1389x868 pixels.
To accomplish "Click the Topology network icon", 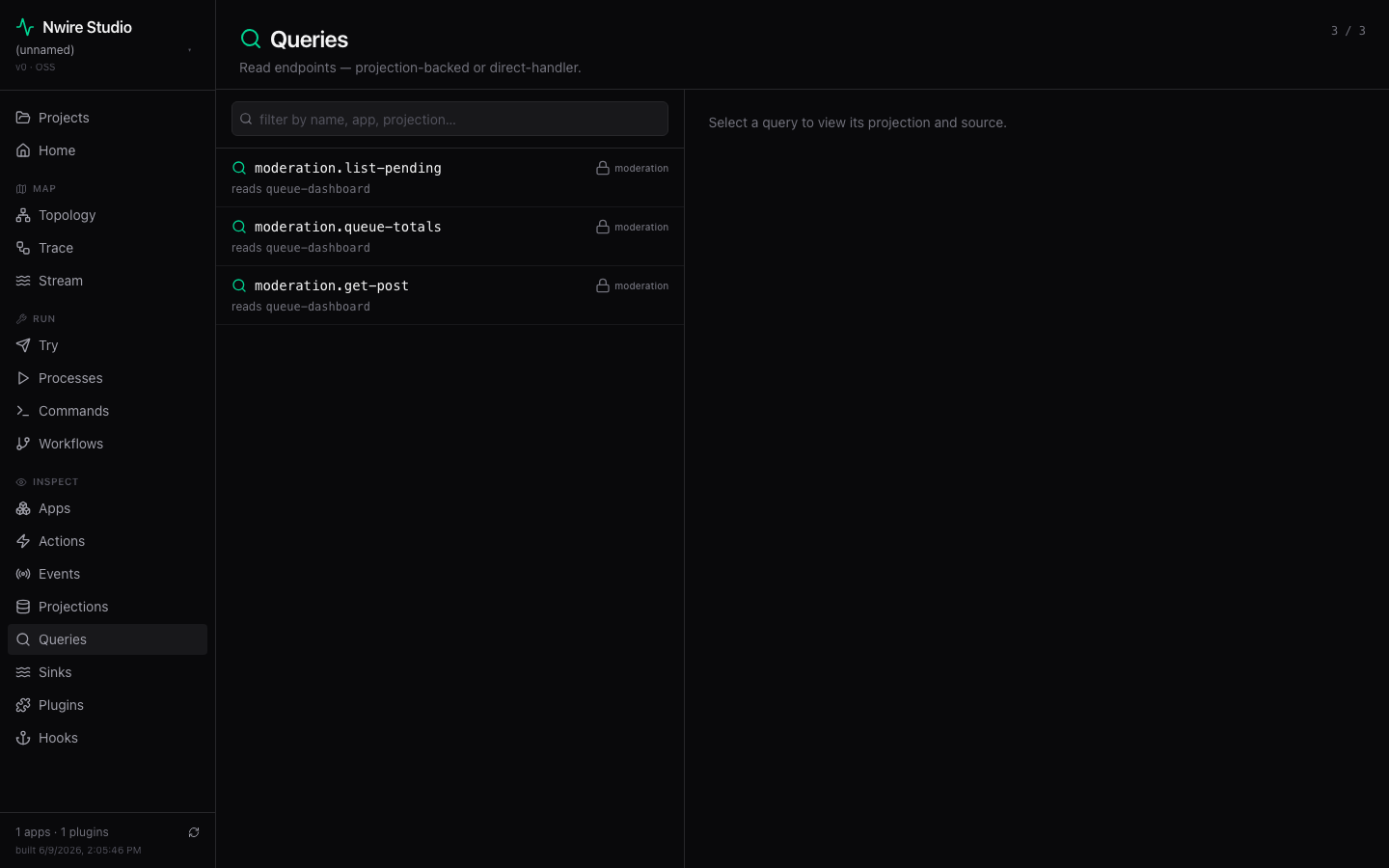I will 23,215.
